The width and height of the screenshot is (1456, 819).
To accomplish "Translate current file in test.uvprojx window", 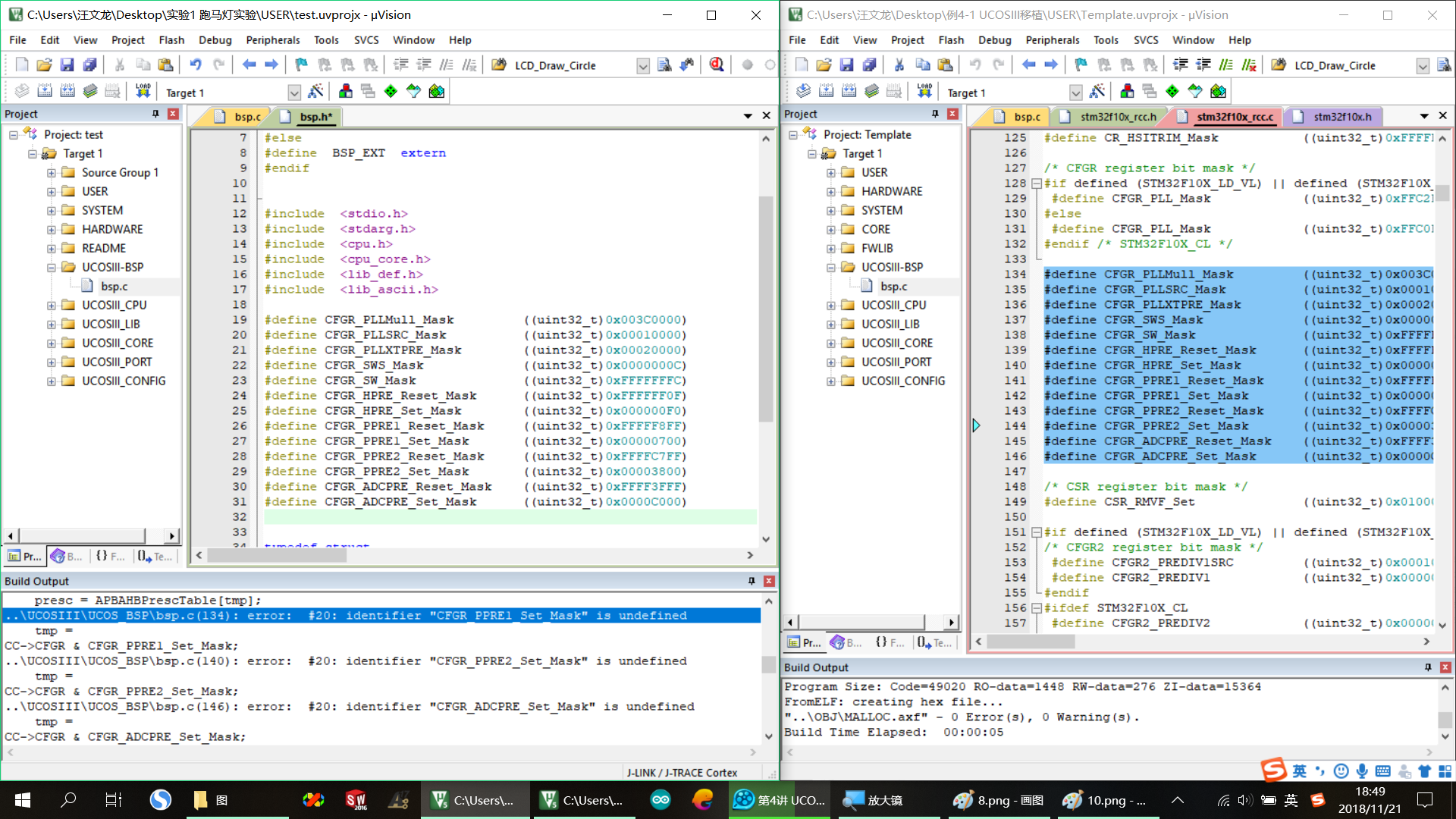I will [22, 92].
